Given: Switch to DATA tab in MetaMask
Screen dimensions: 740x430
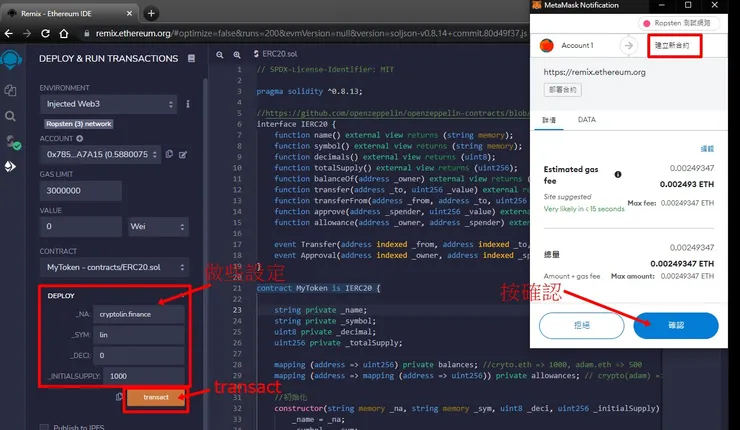Looking at the screenshot, I should pyautogui.click(x=587, y=120).
